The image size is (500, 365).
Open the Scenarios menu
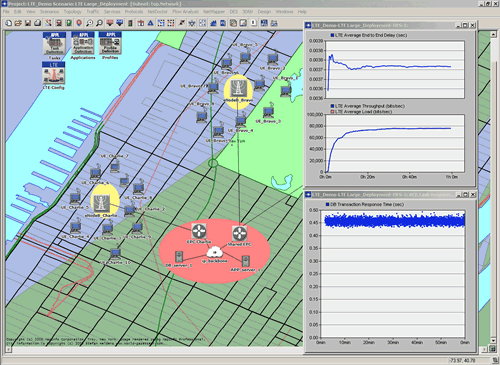pyautogui.click(x=49, y=12)
